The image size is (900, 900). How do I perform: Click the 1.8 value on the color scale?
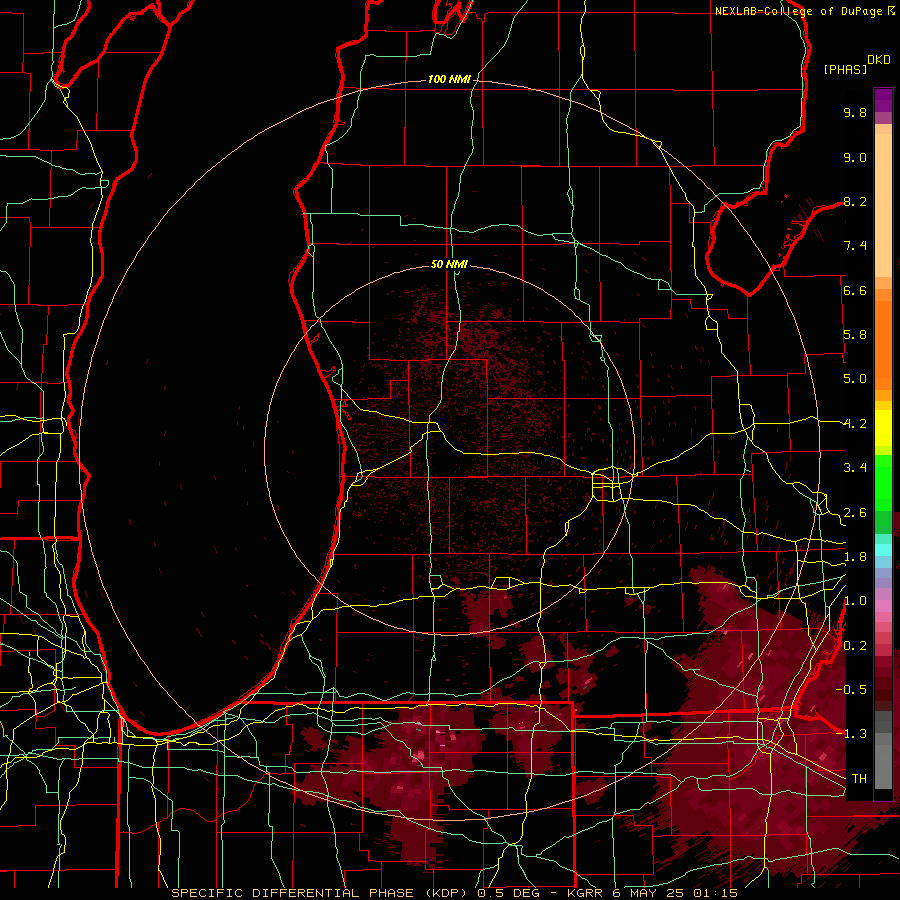click(x=855, y=557)
